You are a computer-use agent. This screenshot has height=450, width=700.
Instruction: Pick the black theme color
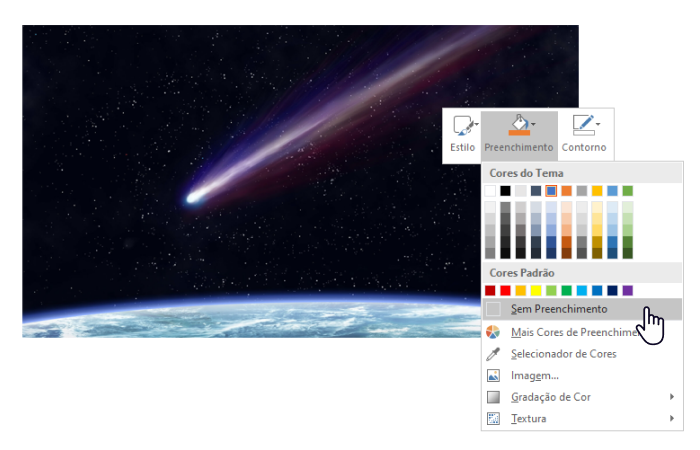point(505,191)
